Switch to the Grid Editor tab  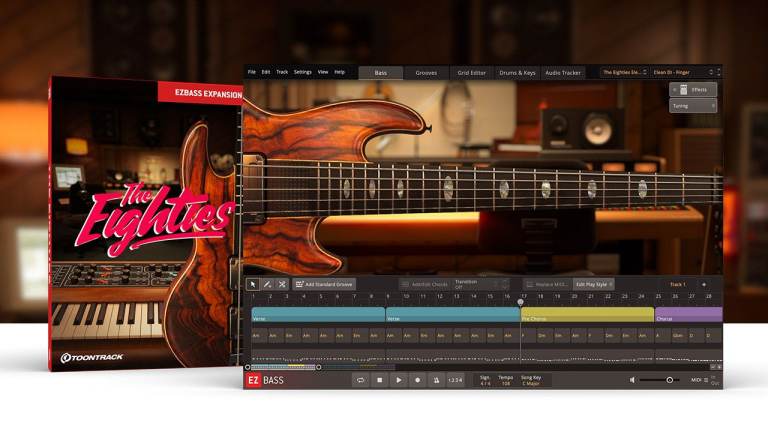coord(472,72)
